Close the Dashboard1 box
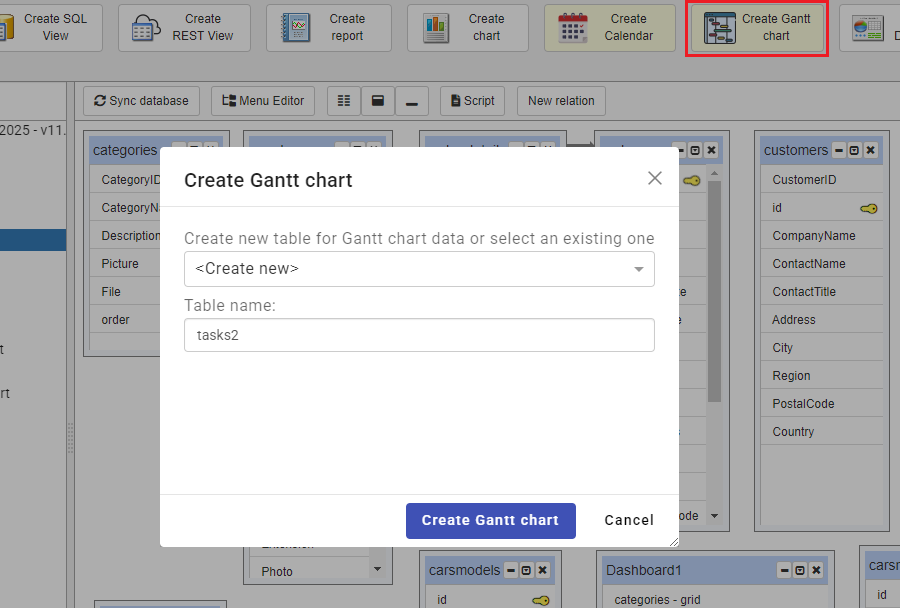 (816, 571)
